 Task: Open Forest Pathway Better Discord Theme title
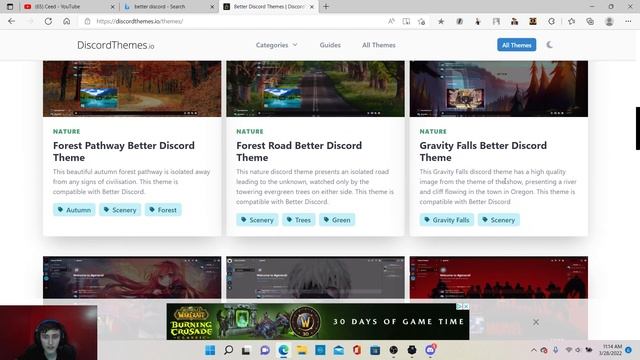pos(124,151)
